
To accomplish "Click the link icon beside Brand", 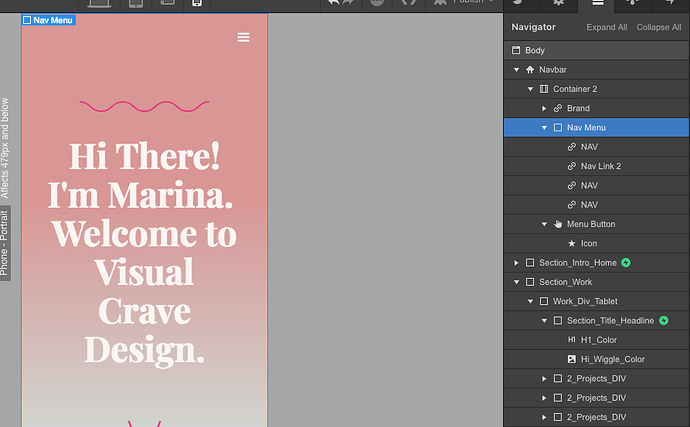I will coord(558,108).
